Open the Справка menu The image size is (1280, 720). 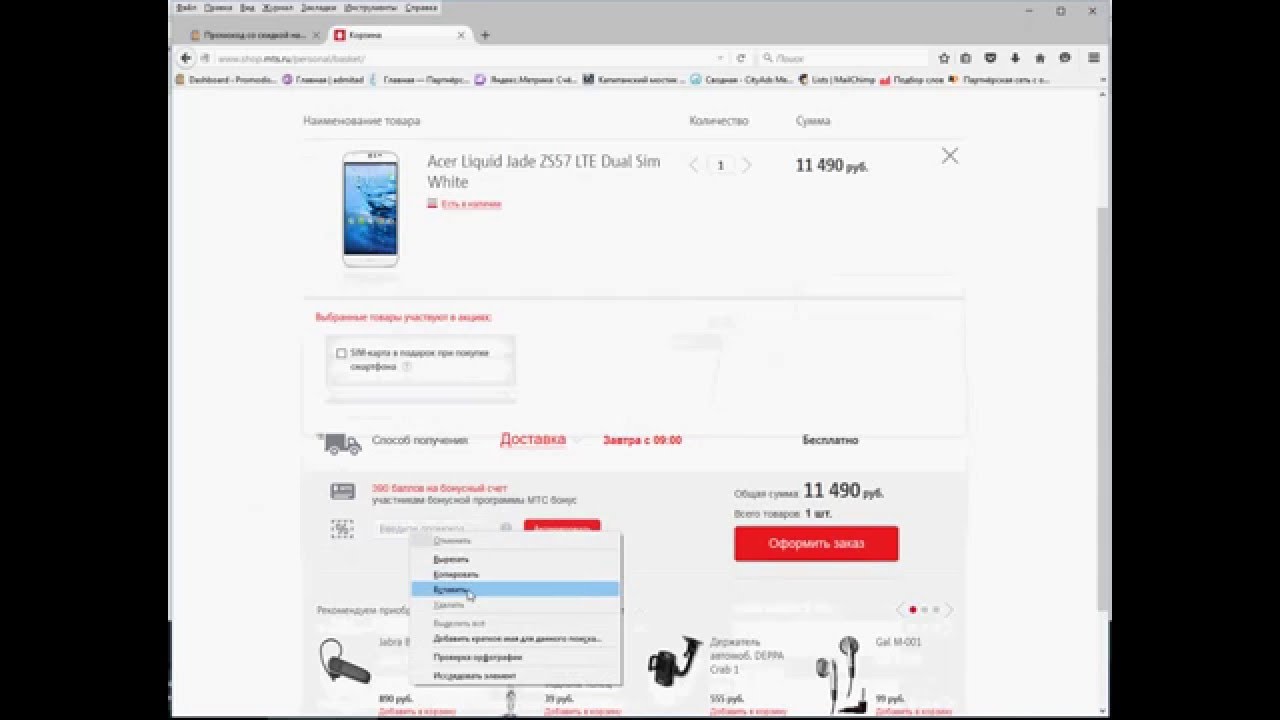point(421,7)
